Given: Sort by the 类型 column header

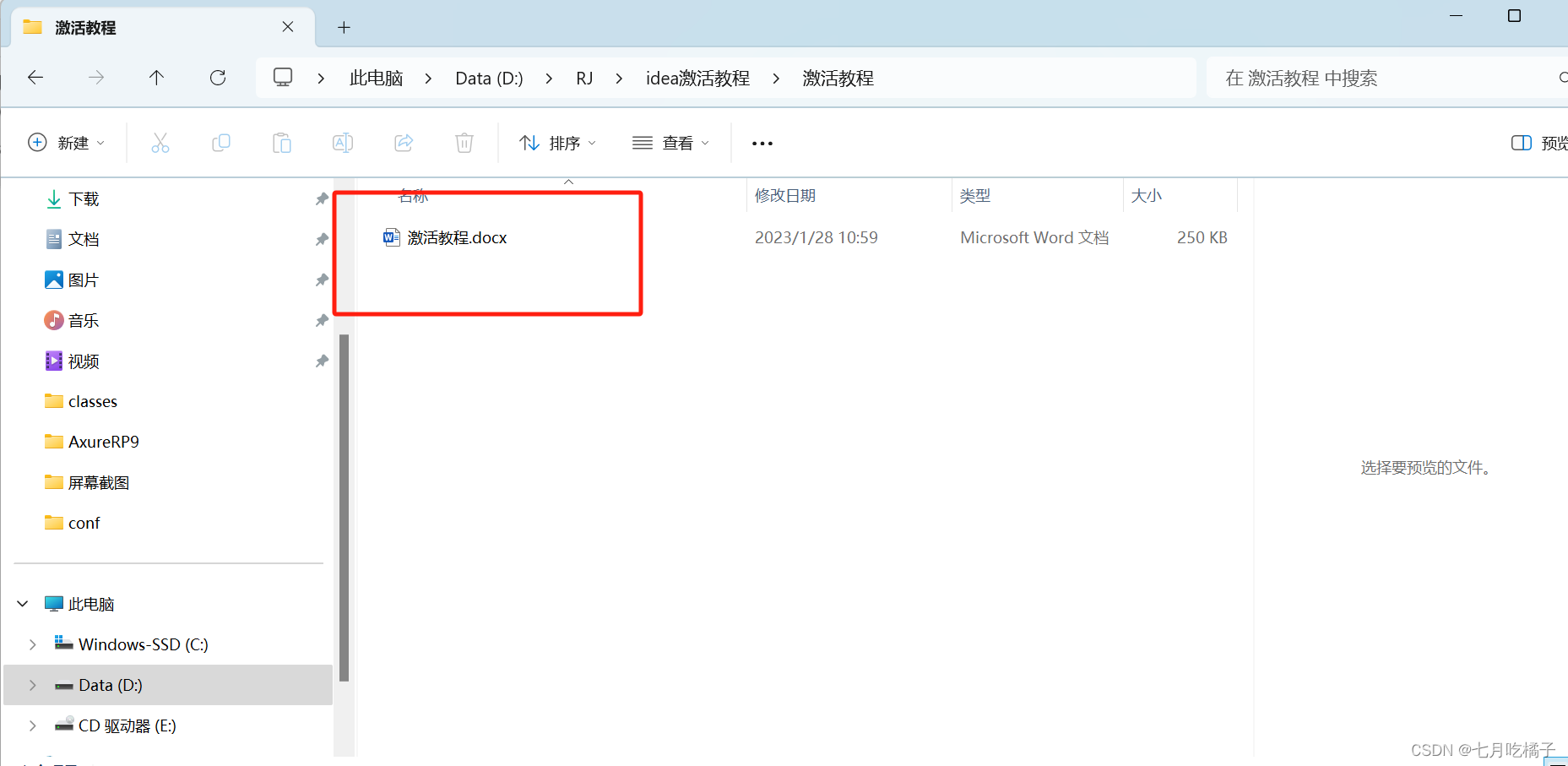Looking at the screenshot, I should 975,196.
